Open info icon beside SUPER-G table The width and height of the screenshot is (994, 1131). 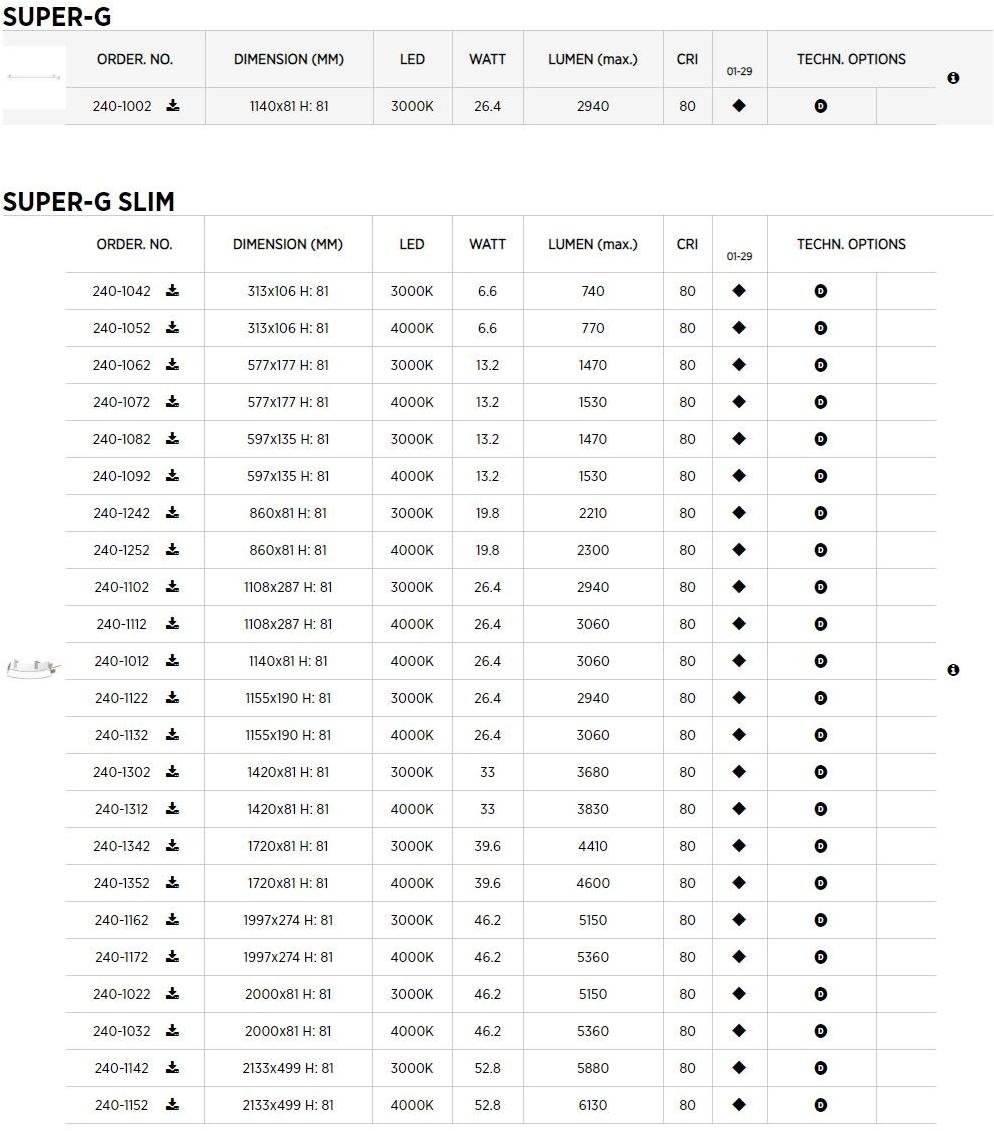(x=953, y=78)
